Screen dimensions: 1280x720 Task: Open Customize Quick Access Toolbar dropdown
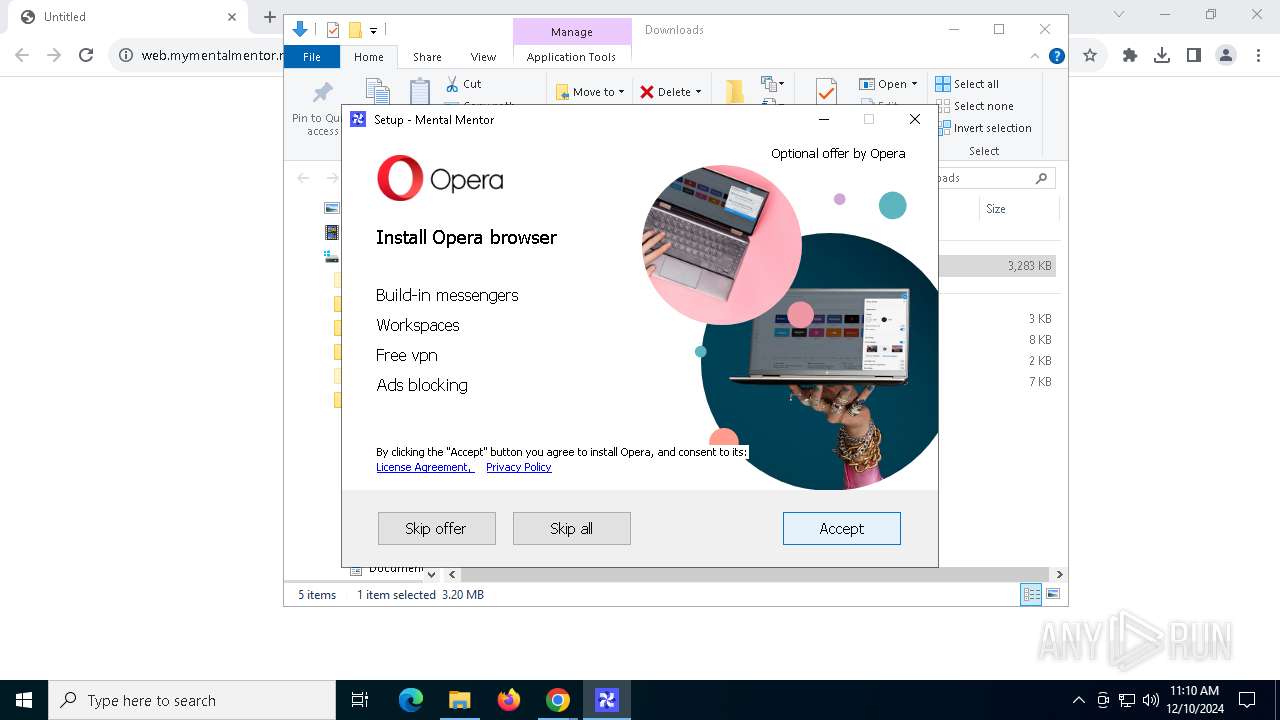373,31
